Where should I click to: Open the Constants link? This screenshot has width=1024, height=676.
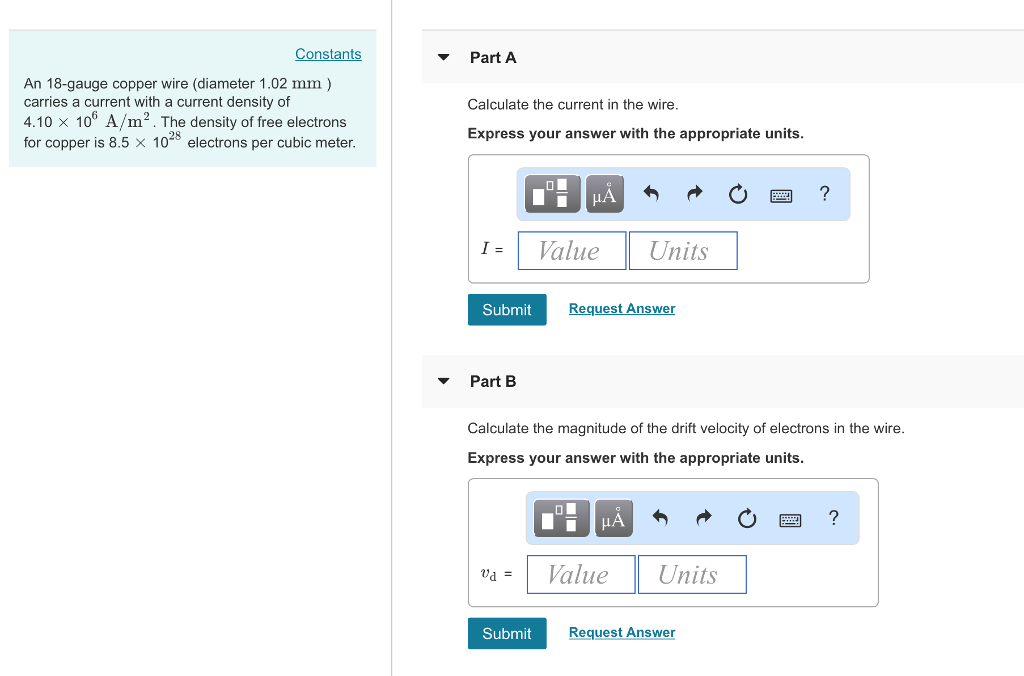click(328, 54)
